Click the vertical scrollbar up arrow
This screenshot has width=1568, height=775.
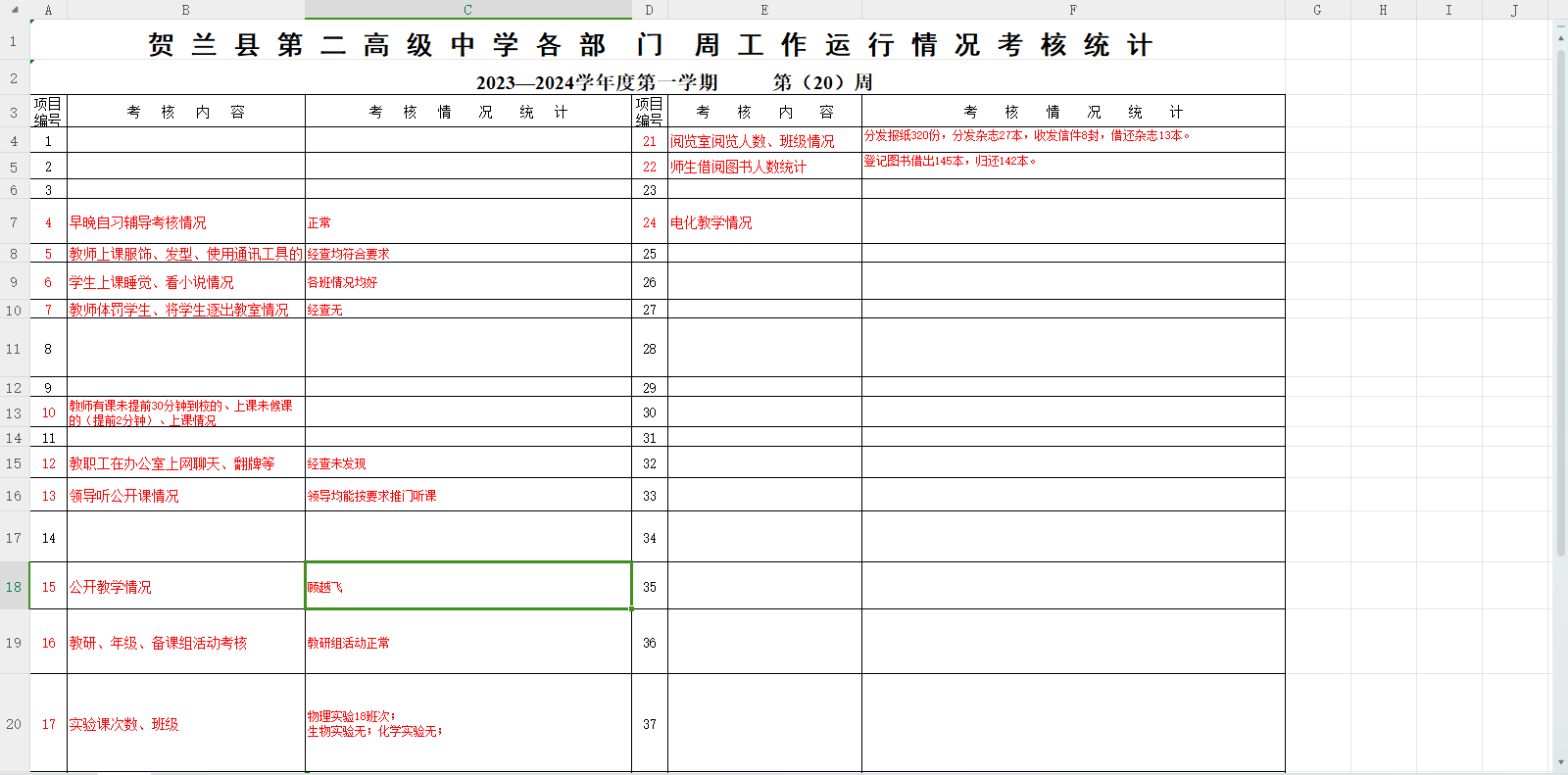pos(1560,36)
